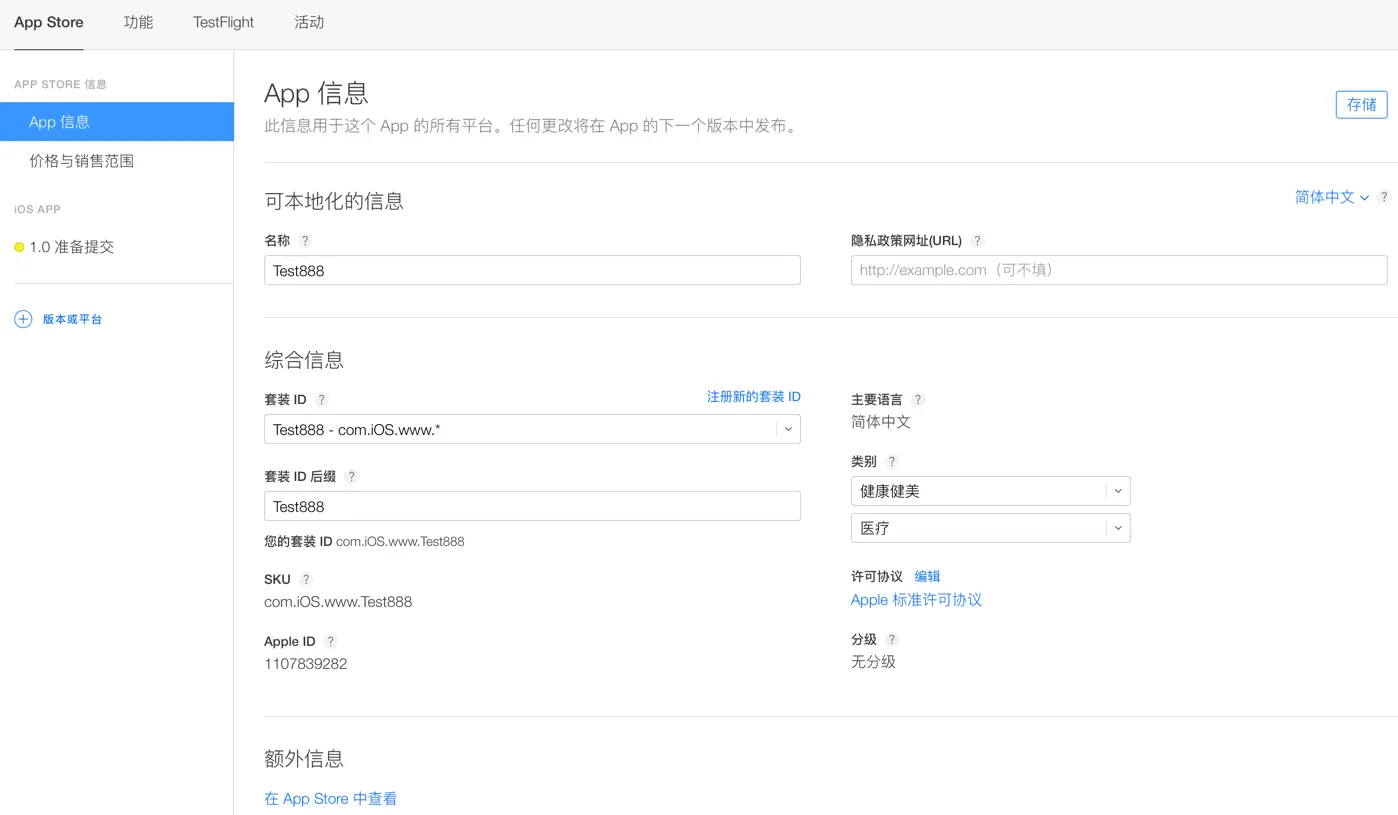Open the 简体中文 language dropdown
Screen dimensions: 1398x815
(x=1331, y=198)
